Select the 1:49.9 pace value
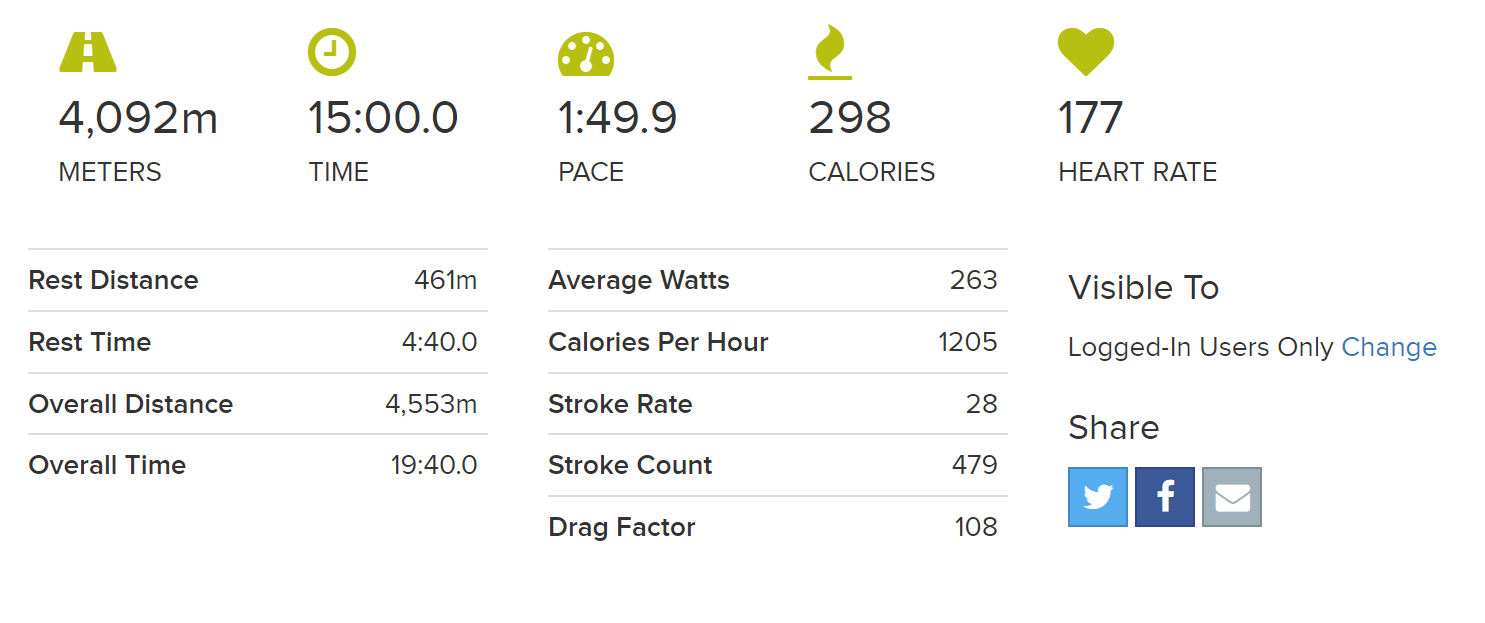 [x=618, y=118]
